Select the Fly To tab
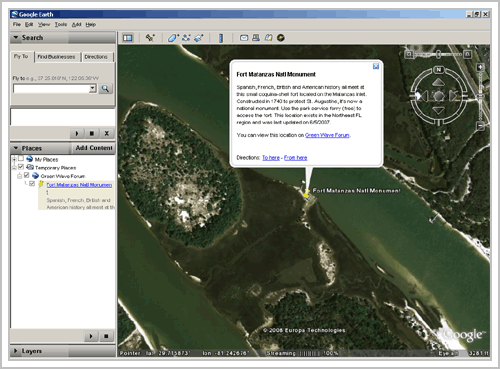Viewport: 500px width, 369px height. 21,56
